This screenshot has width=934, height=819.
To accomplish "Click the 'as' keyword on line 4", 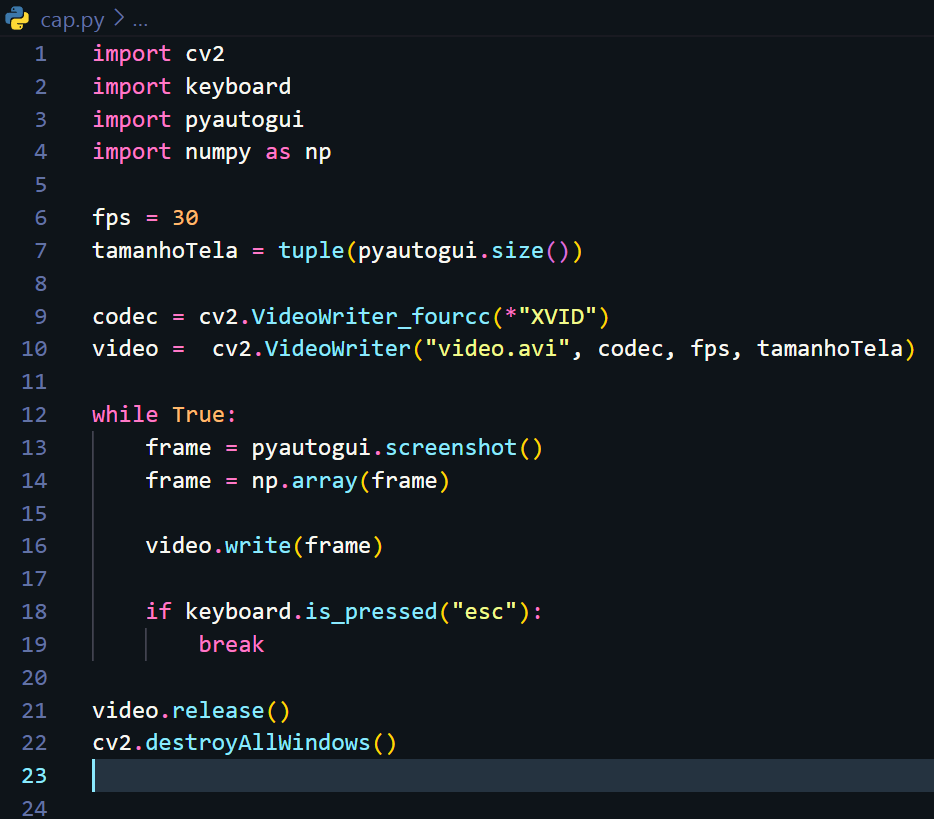I will [278, 152].
